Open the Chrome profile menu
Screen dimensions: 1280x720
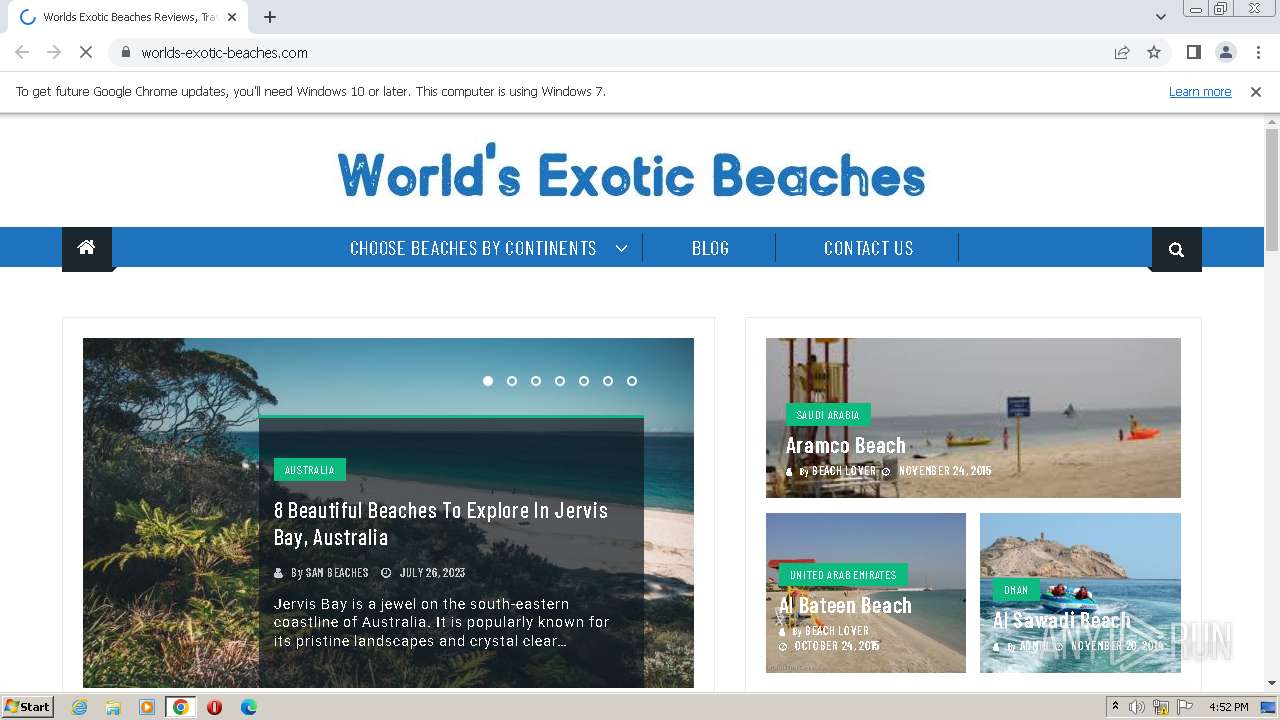pos(1225,52)
